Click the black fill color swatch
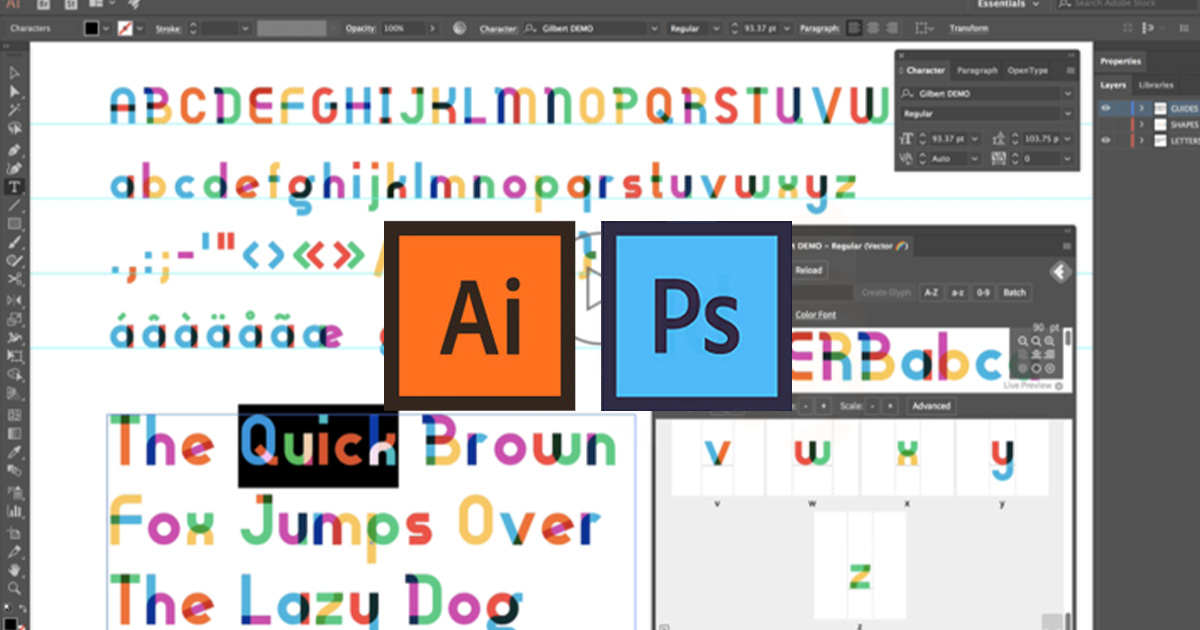 92,29
